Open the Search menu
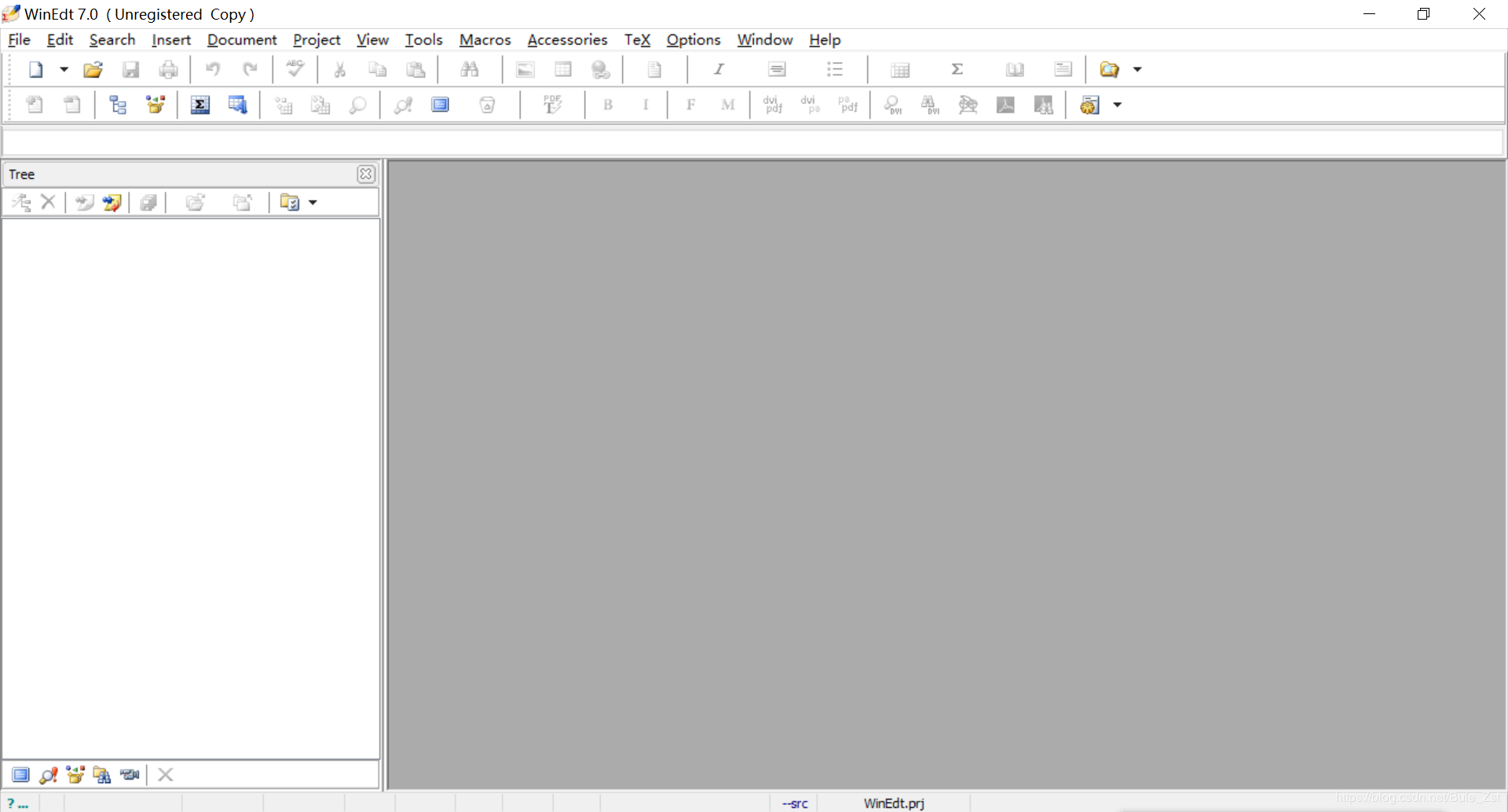Viewport: 1508px width, 812px height. coord(112,40)
